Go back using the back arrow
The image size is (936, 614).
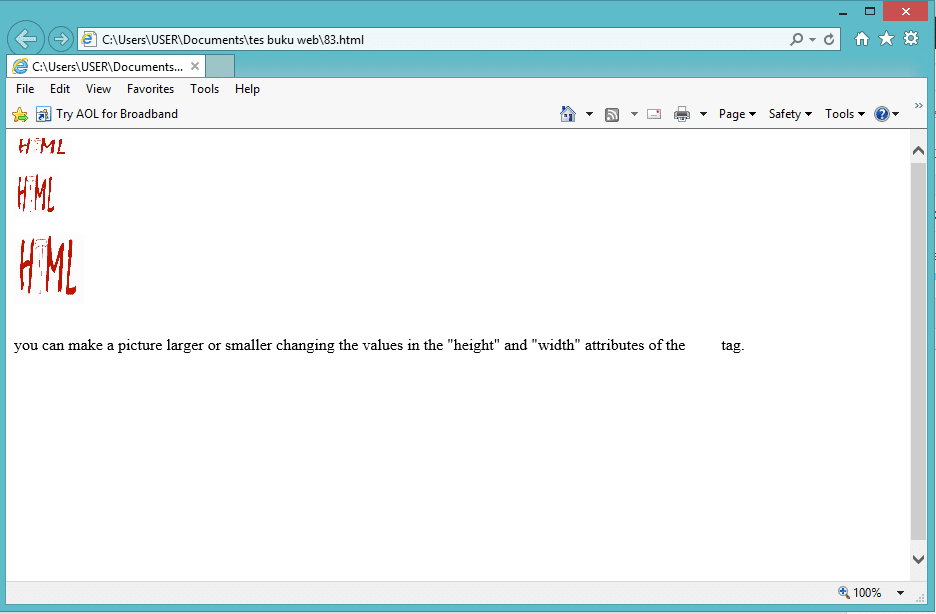click(x=25, y=37)
